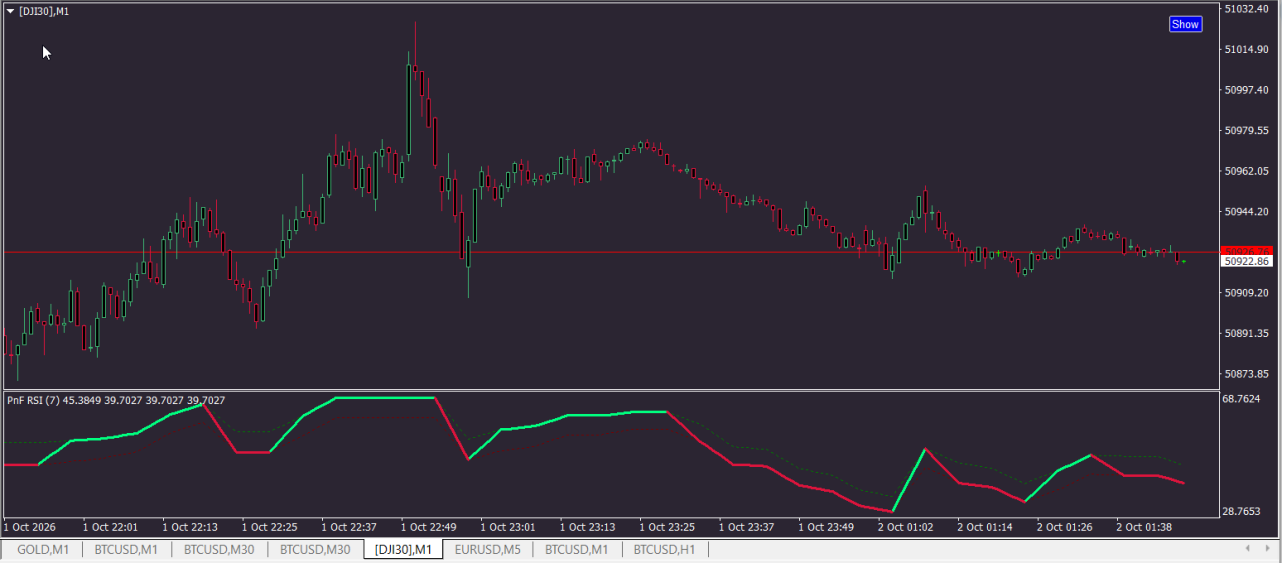This screenshot has height=563, width=1282.
Task: Click the 50944.20 price scale label
Action: [x=1246, y=212]
